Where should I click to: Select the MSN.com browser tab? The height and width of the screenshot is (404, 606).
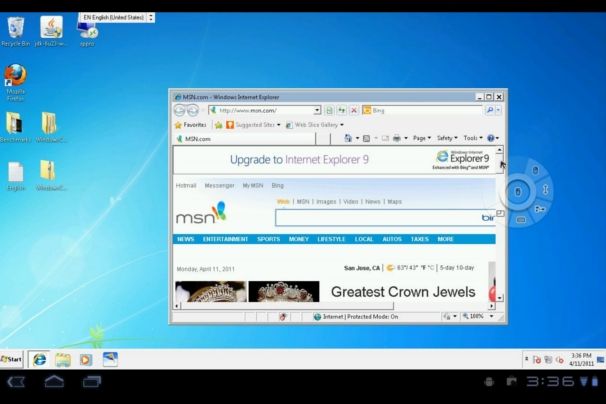245,139
